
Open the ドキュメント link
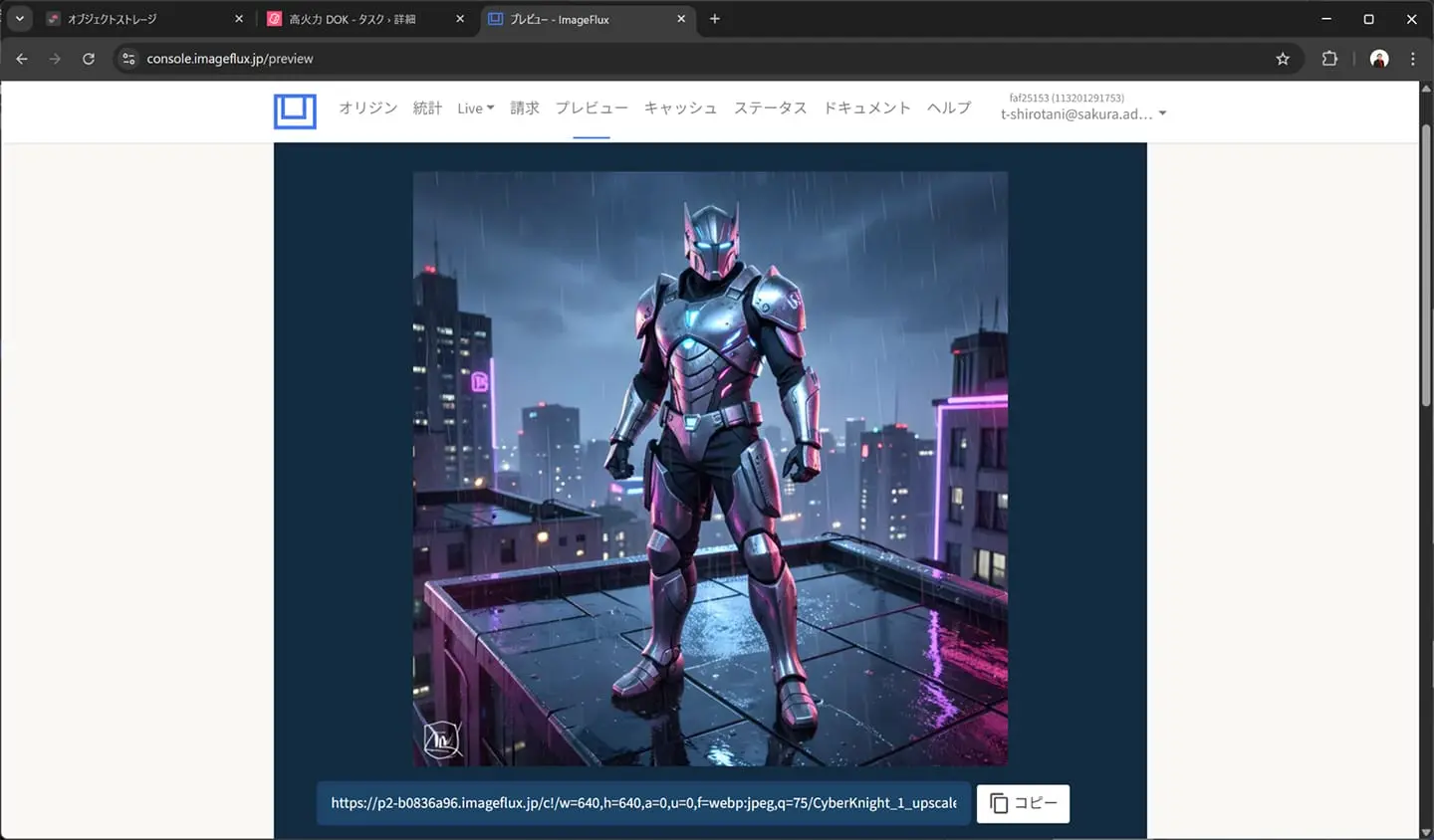click(866, 108)
